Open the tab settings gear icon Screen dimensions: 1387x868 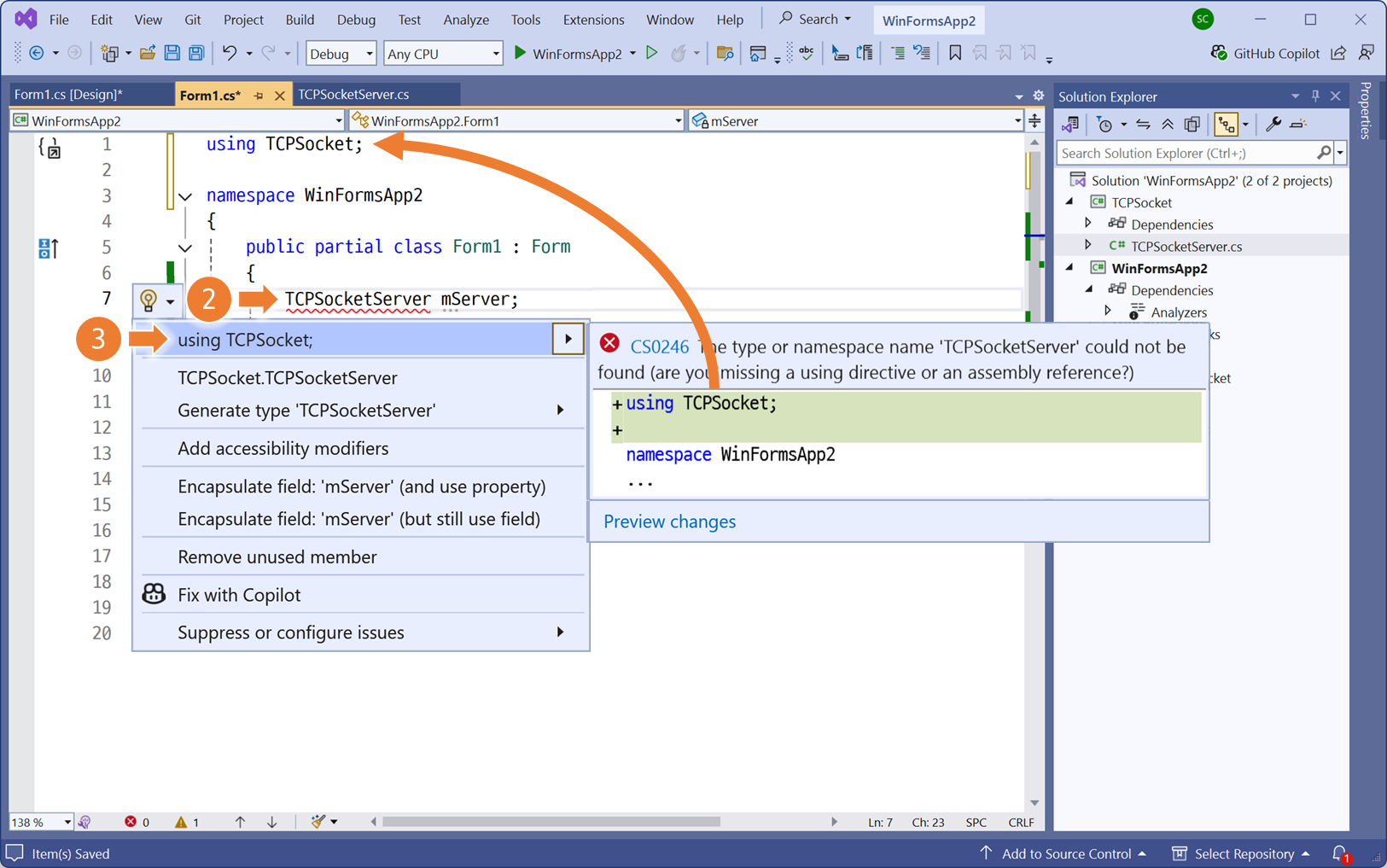1038,96
